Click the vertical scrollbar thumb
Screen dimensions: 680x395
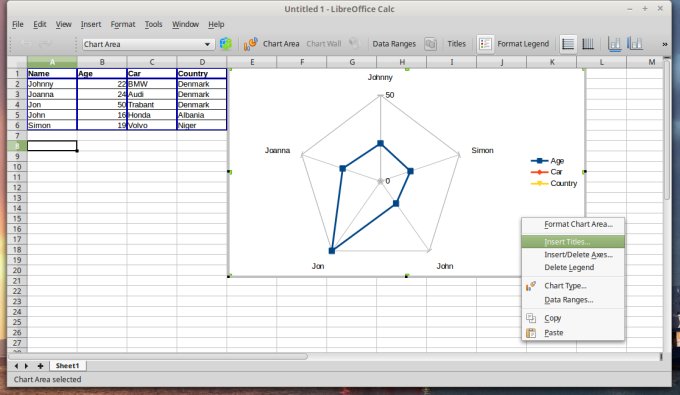[x=667, y=130]
